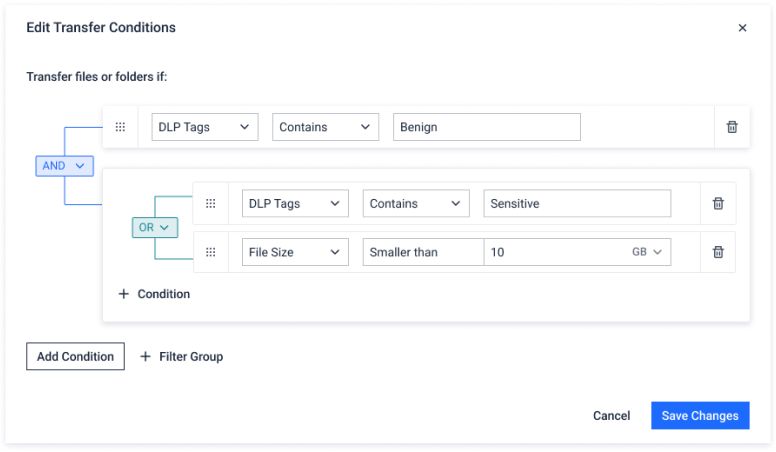Viewport: 776px width, 452px height.
Task: Click drag handle of File Size row
Action: [210, 252]
